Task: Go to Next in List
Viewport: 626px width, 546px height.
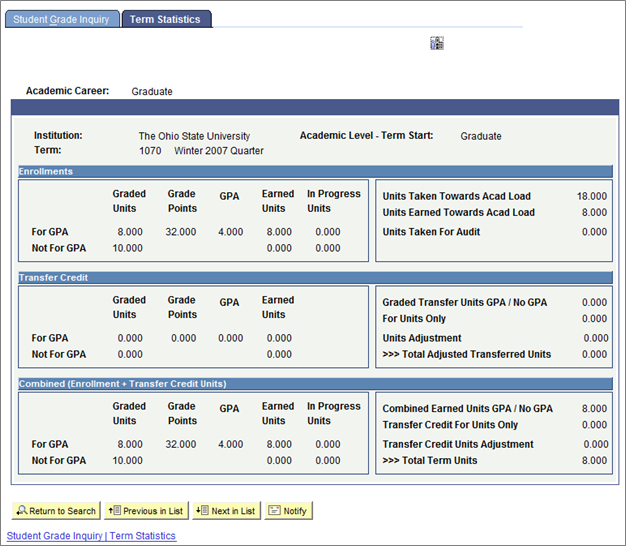Action: coord(226,510)
